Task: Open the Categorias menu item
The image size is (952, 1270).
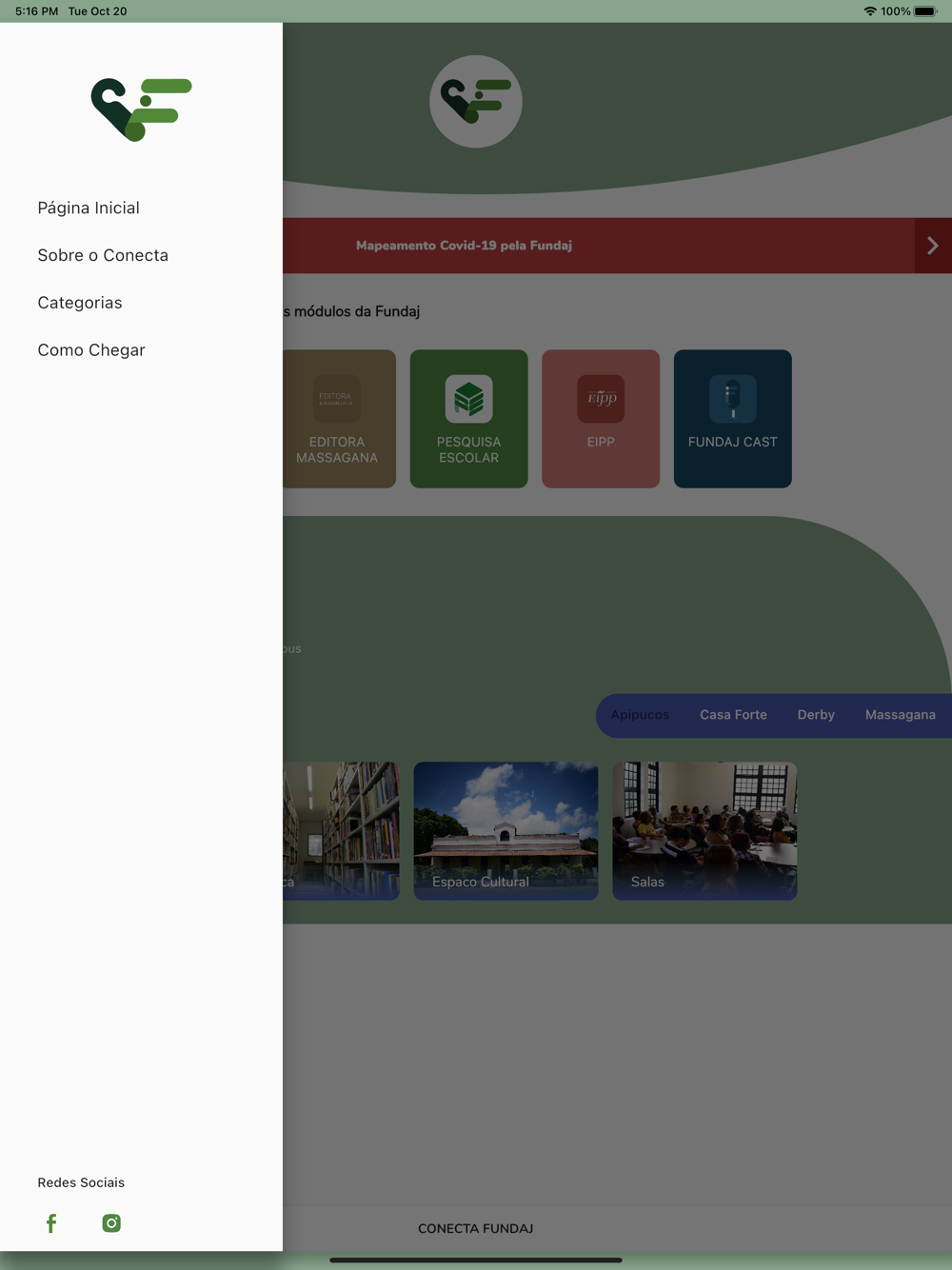Action: [x=80, y=303]
